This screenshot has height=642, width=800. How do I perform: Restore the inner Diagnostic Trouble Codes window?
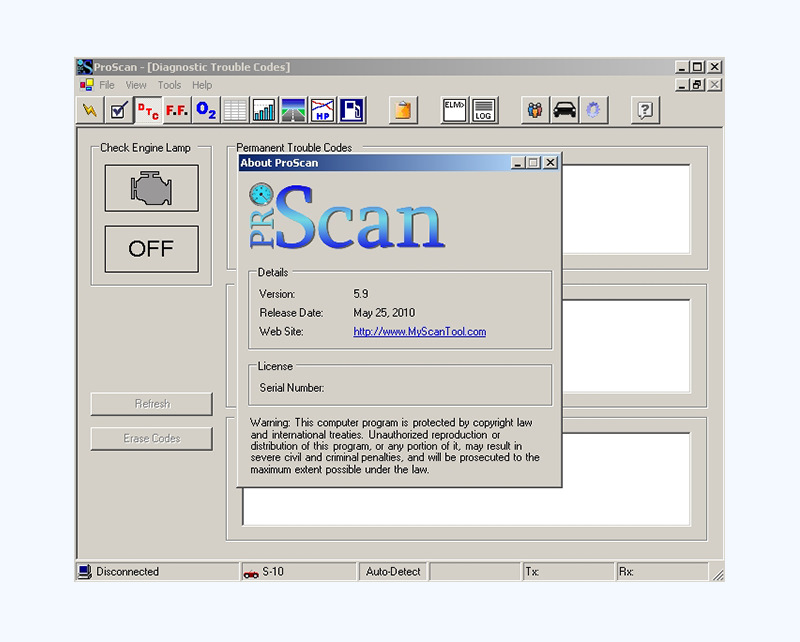click(697, 85)
